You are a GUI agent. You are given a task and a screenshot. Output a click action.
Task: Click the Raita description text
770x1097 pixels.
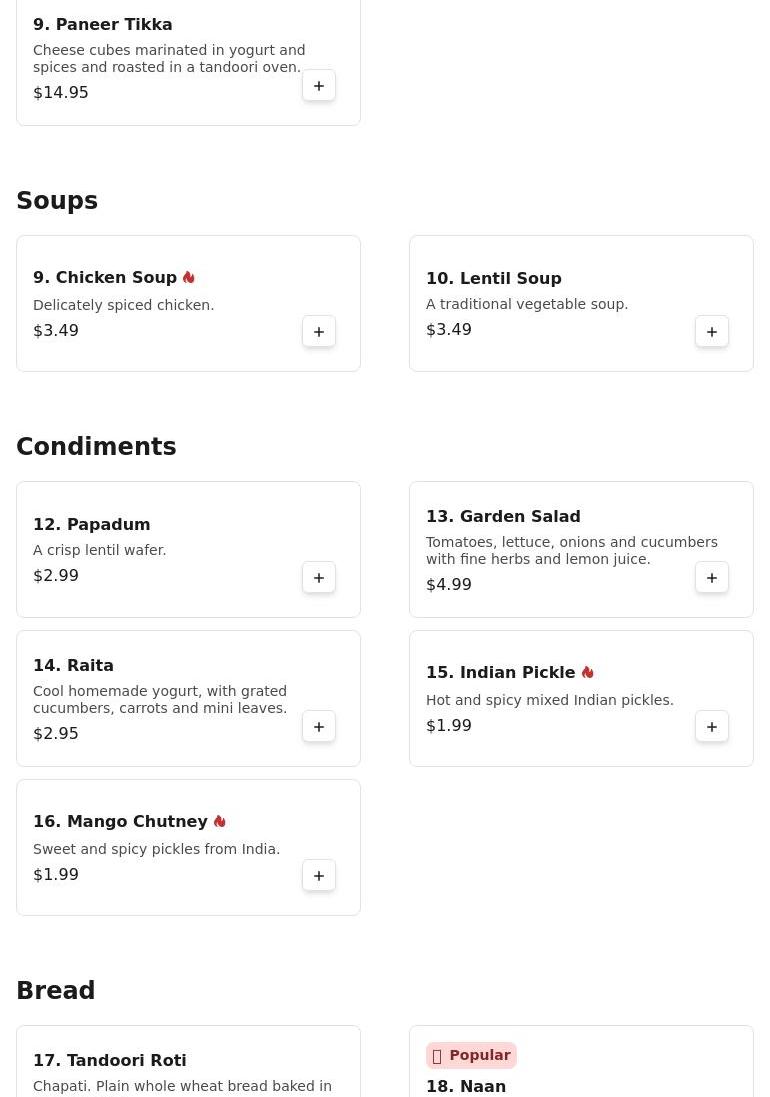click(x=160, y=700)
